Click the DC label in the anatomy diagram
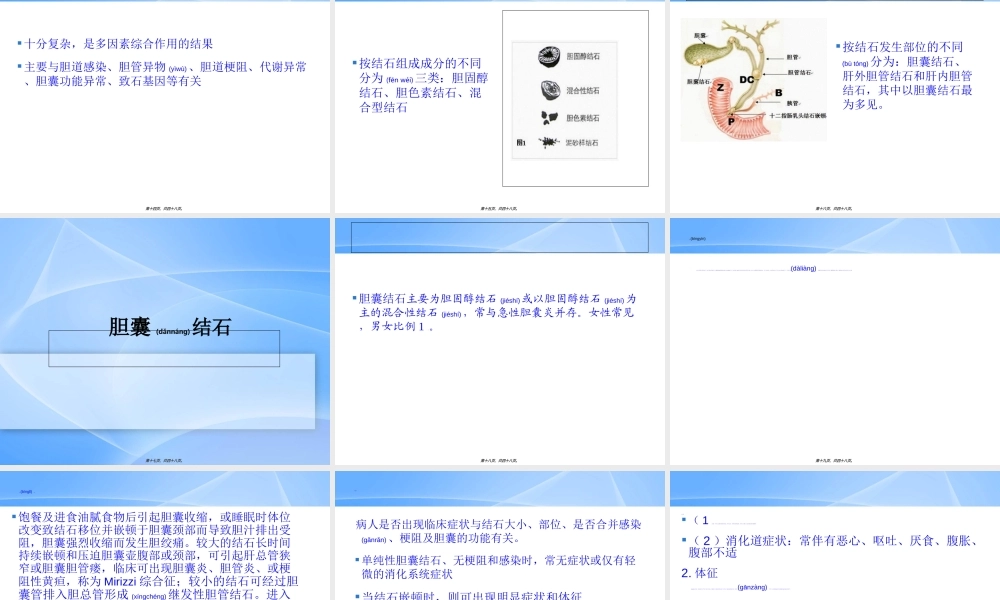 [746, 80]
